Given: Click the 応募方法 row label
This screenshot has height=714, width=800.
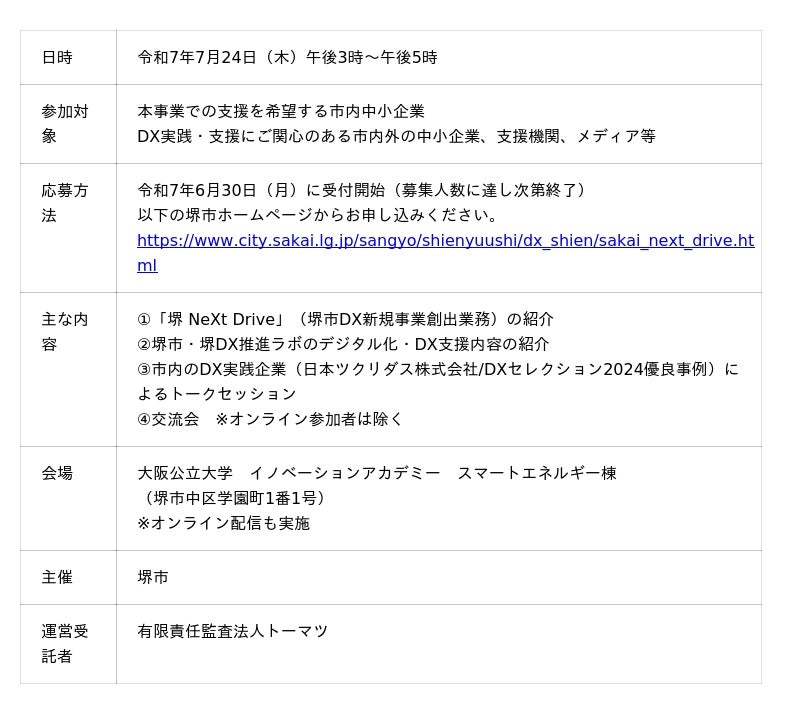Looking at the screenshot, I should [65, 203].
